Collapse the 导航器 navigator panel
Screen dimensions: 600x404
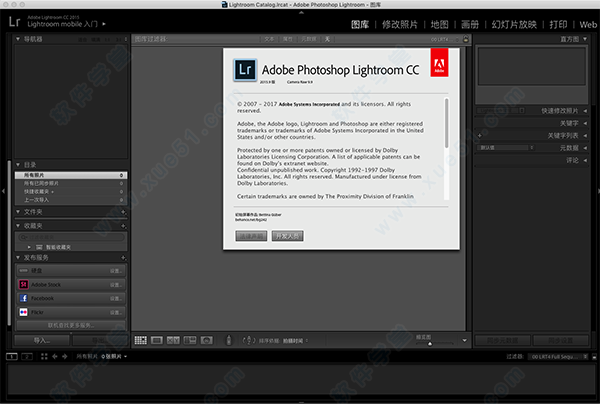pos(18,39)
